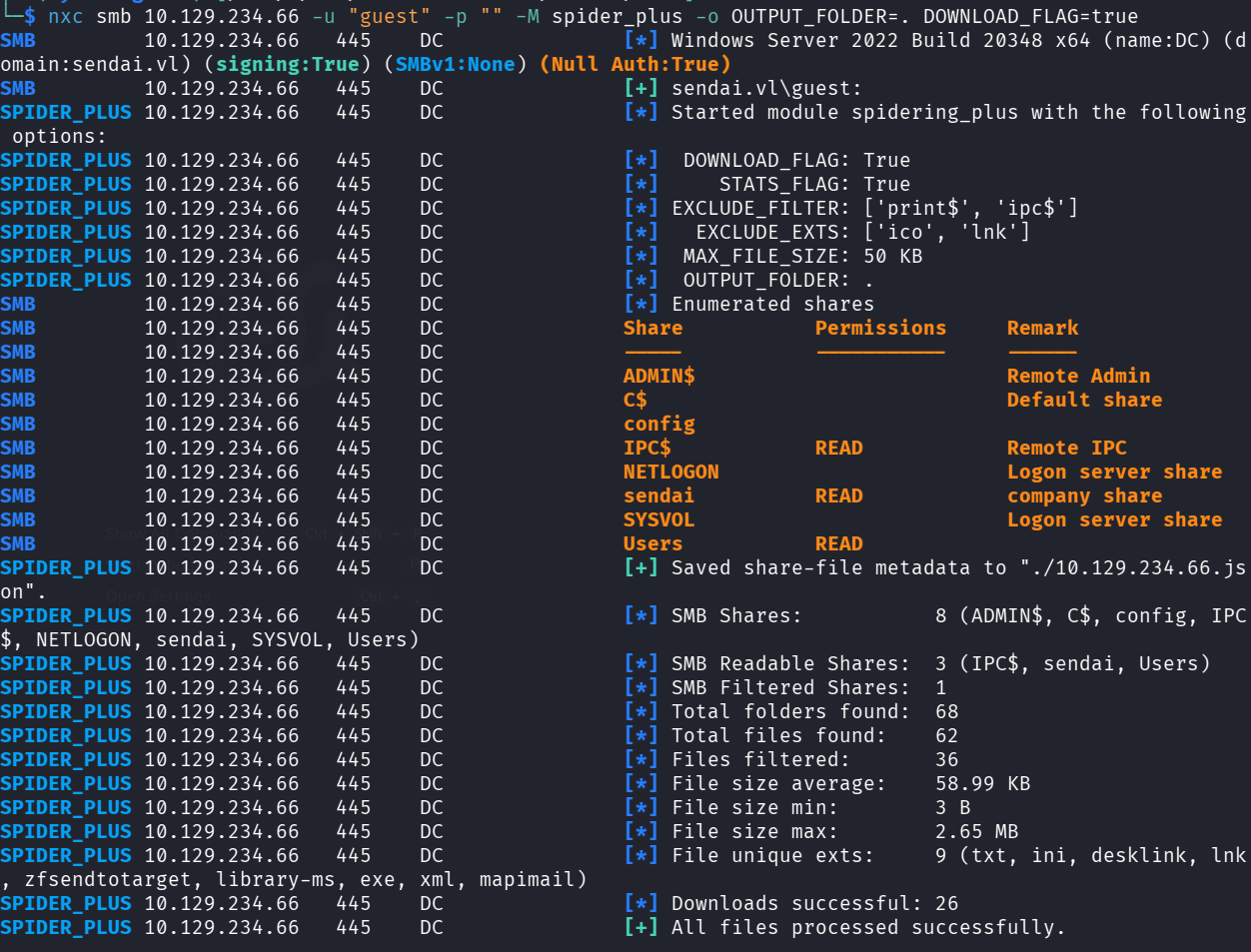Click the "Remark" column header
1251x952 pixels.
[1043, 328]
